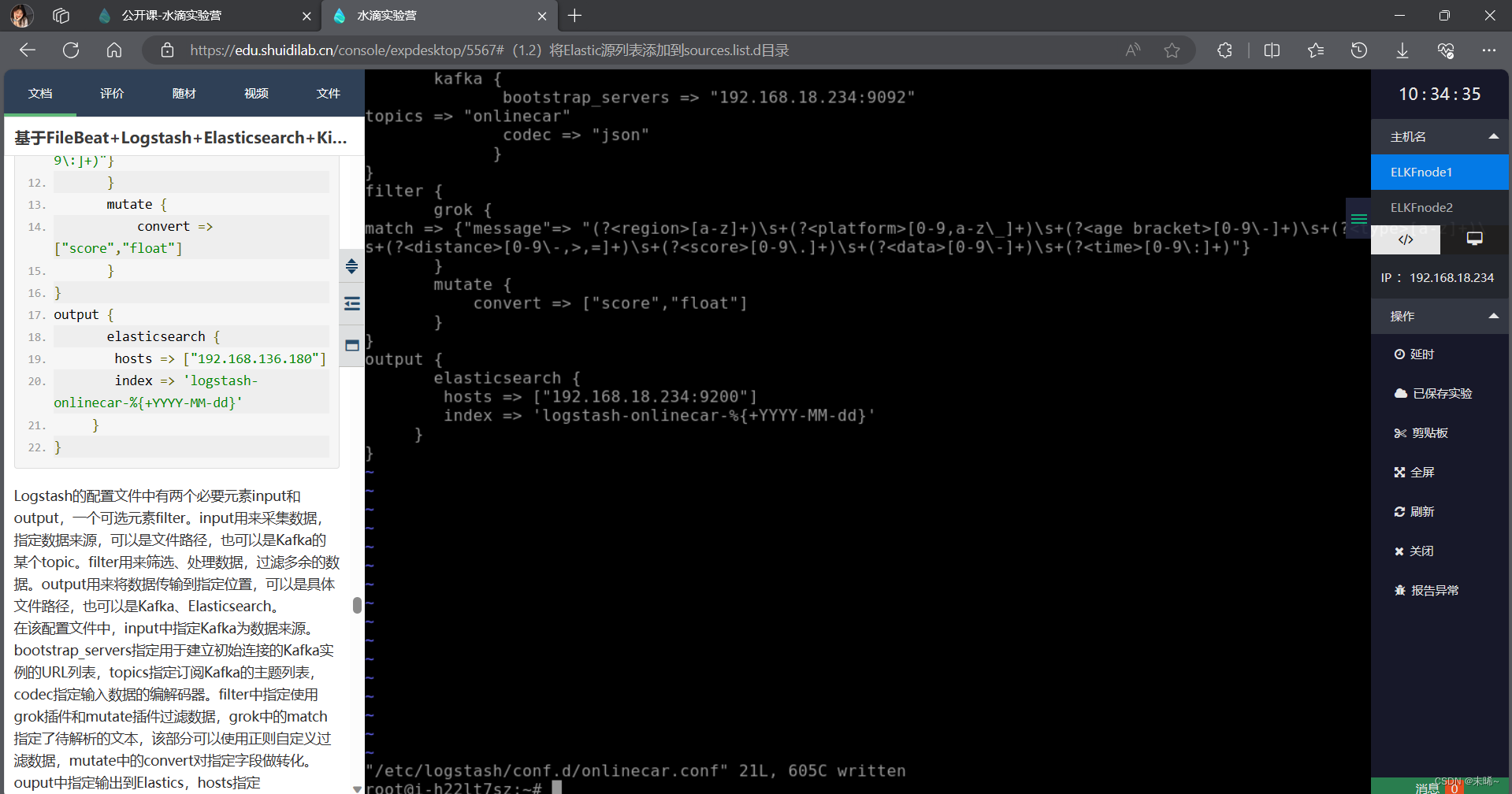Click the document panel scrollbar thumb
The height and width of the screenshot is (794, 1512).
click(357, 605)
